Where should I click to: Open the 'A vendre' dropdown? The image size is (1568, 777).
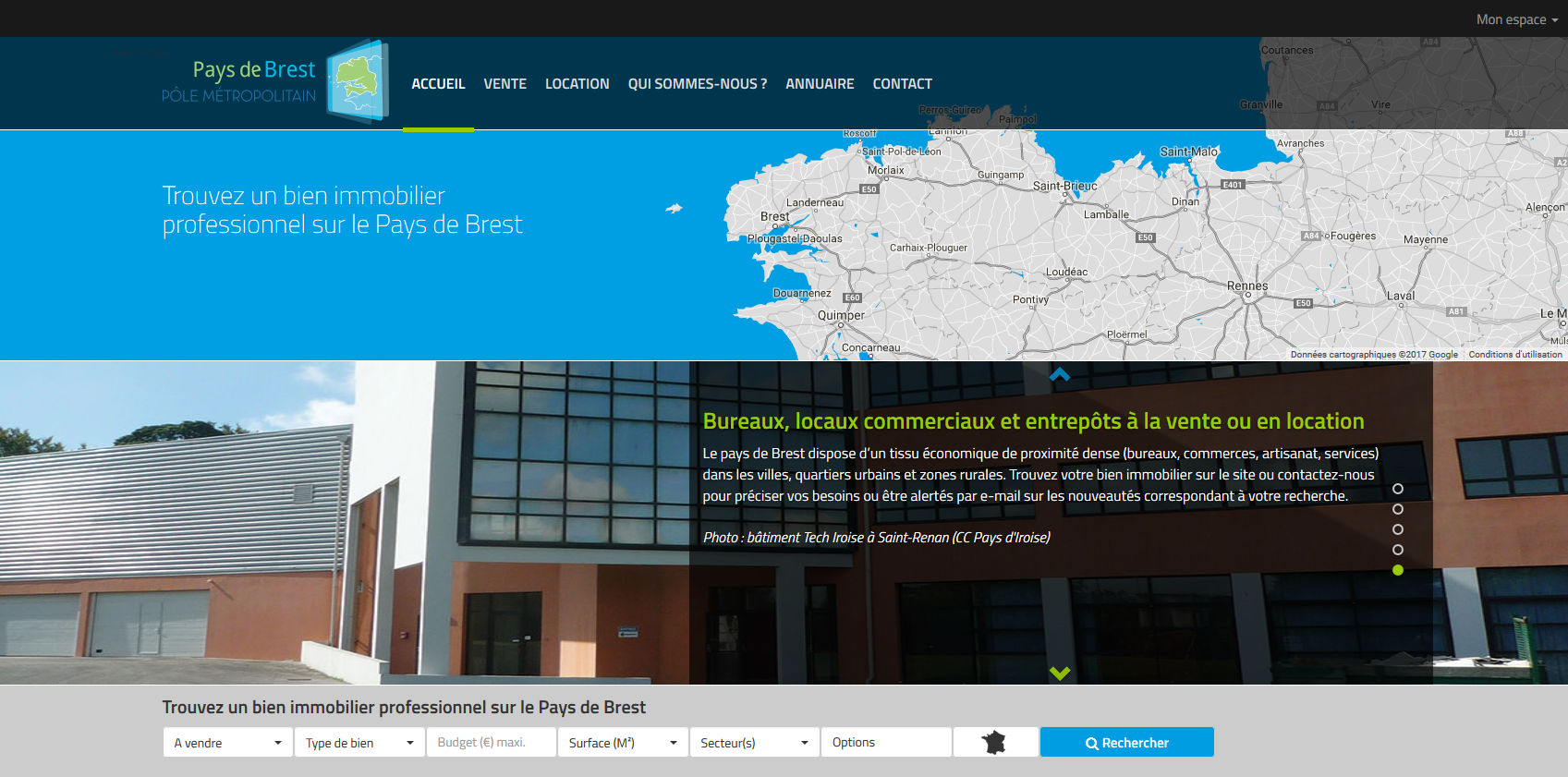pyautogui.click(x=227, y=743)
